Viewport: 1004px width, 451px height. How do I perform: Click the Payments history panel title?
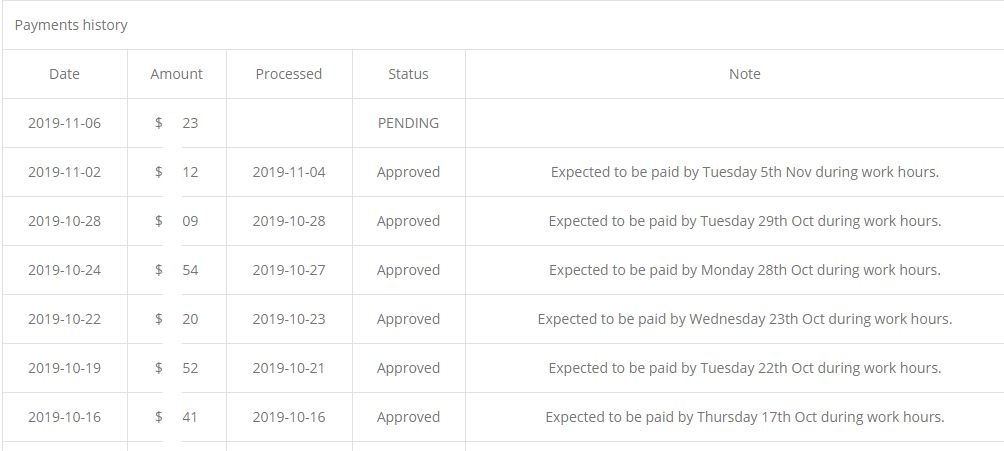[71, 25]
